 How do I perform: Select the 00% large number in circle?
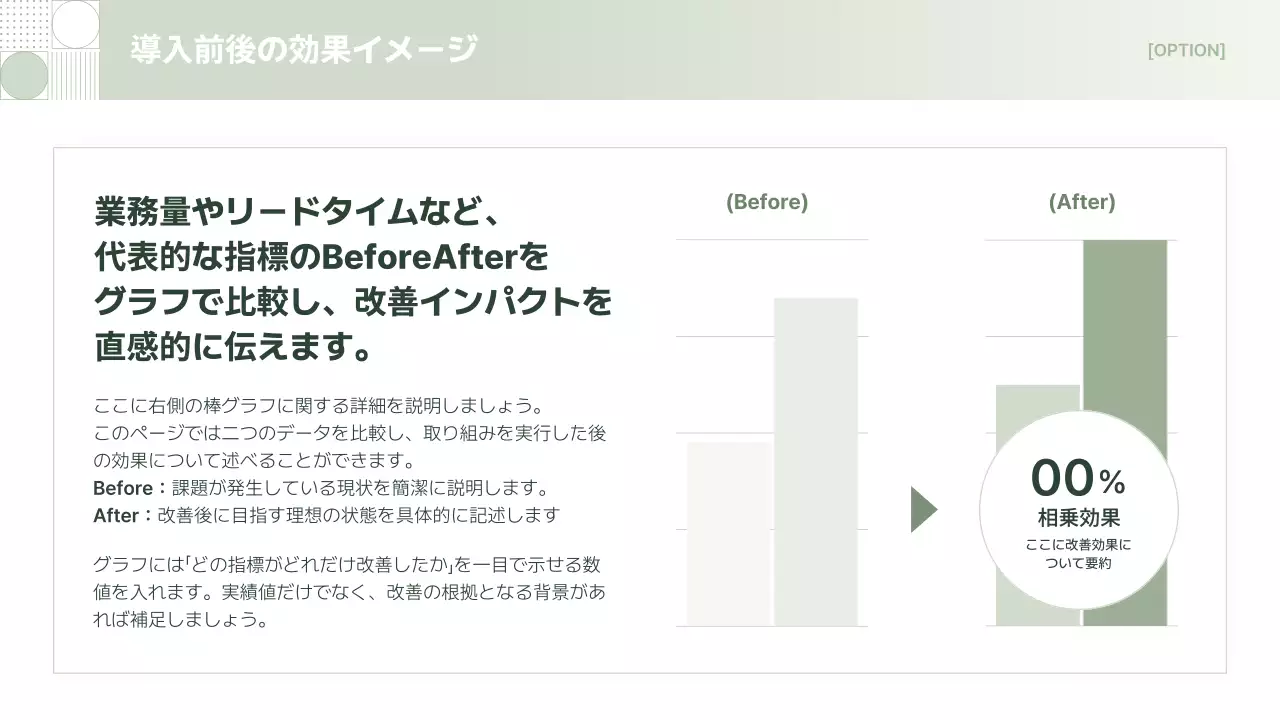pyautogui.click(x=1063, y=478)
